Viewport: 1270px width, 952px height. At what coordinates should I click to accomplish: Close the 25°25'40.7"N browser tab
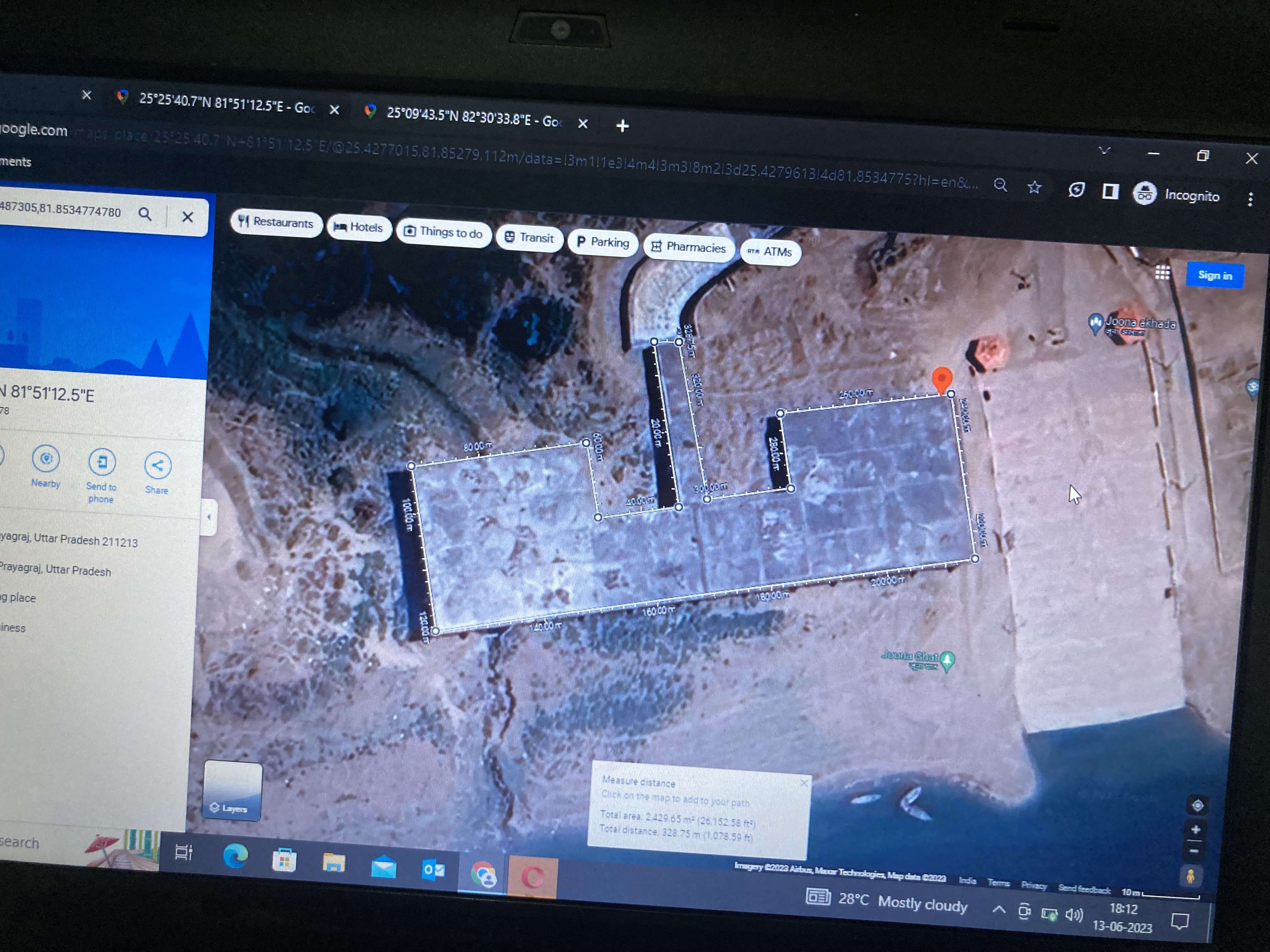coord(334,110)
